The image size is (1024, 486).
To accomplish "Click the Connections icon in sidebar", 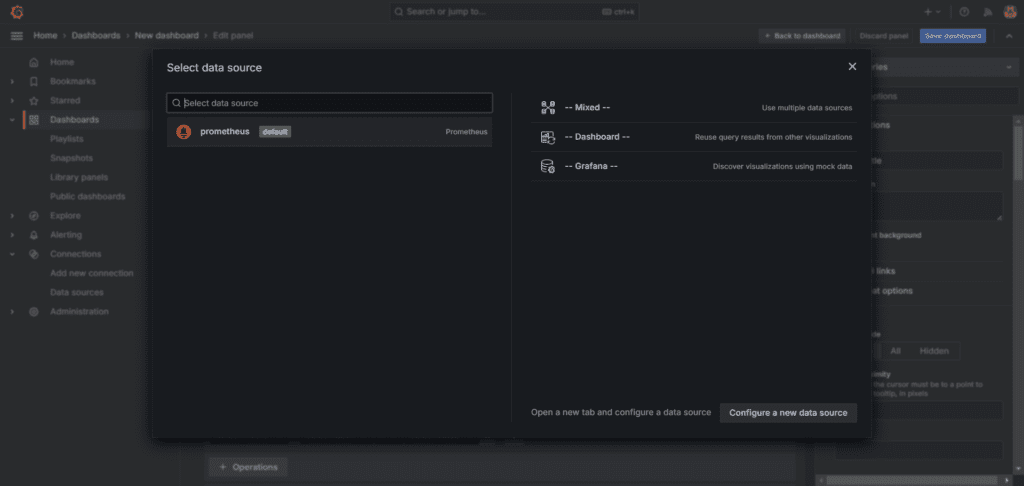I will click(x=34, y=254).
